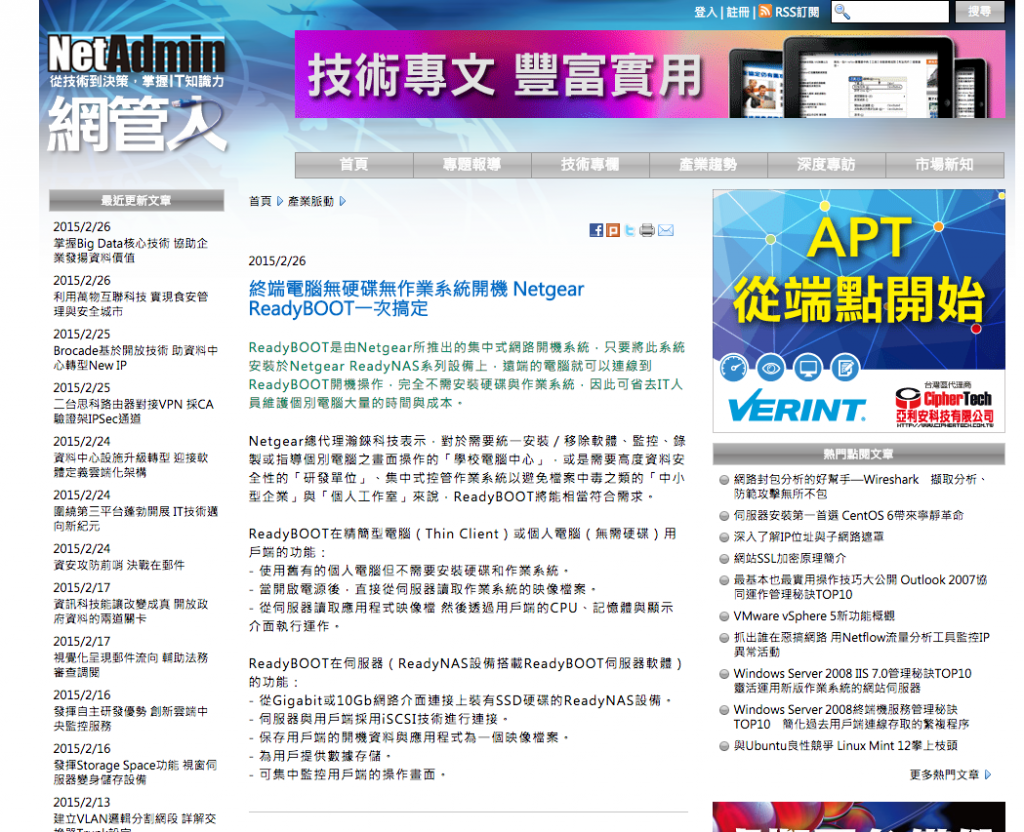This screenshot has width=1024, height=832.
Task: Open article 資安攻防前哨 決戰在郵件
Action: (119, 565)
